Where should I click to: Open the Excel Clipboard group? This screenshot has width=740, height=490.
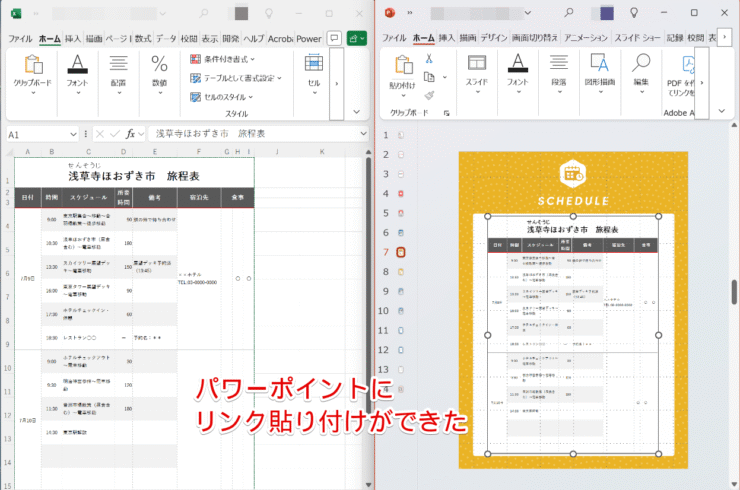(33, 76)
